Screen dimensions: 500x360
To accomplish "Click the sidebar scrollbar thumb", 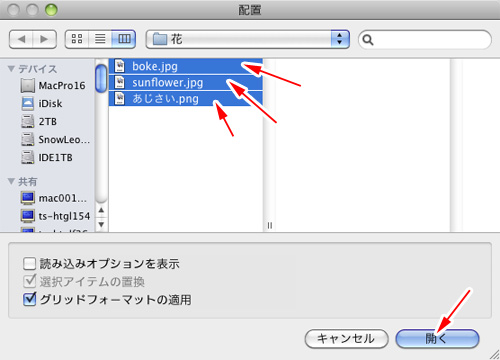I will coord(101,79).
